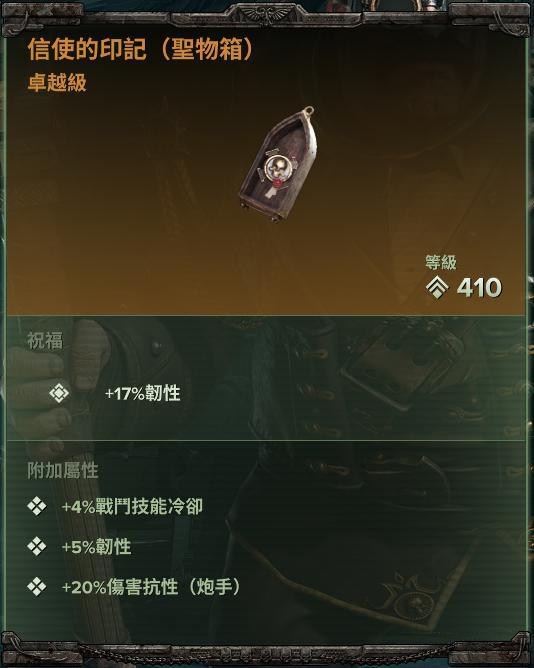Screen dimensions: 534x668
Task: Click the pendant ring atop the reliquary
Action: point(309,111)
